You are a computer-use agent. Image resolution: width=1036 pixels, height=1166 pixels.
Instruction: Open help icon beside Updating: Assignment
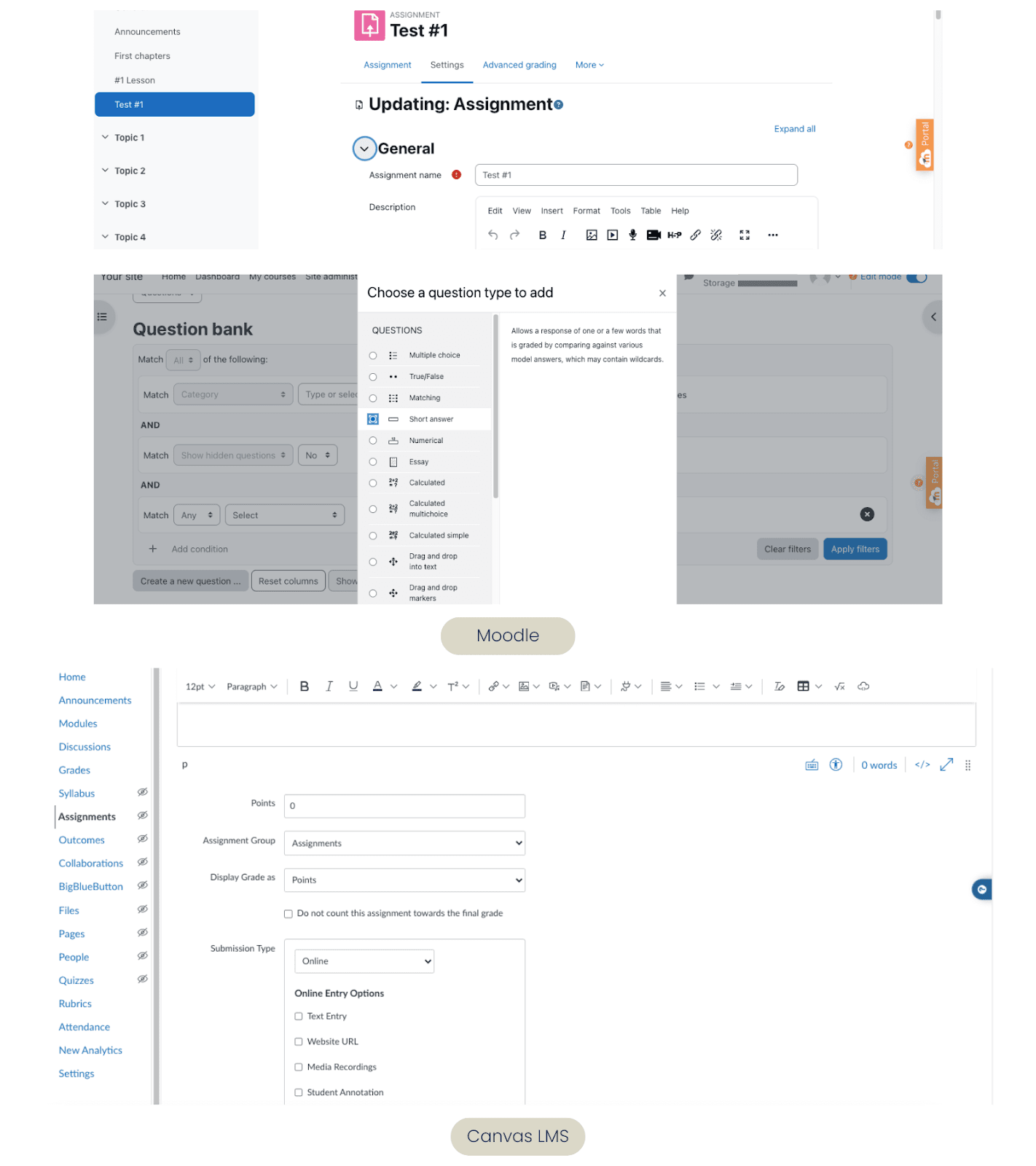(x=559, y=105)
